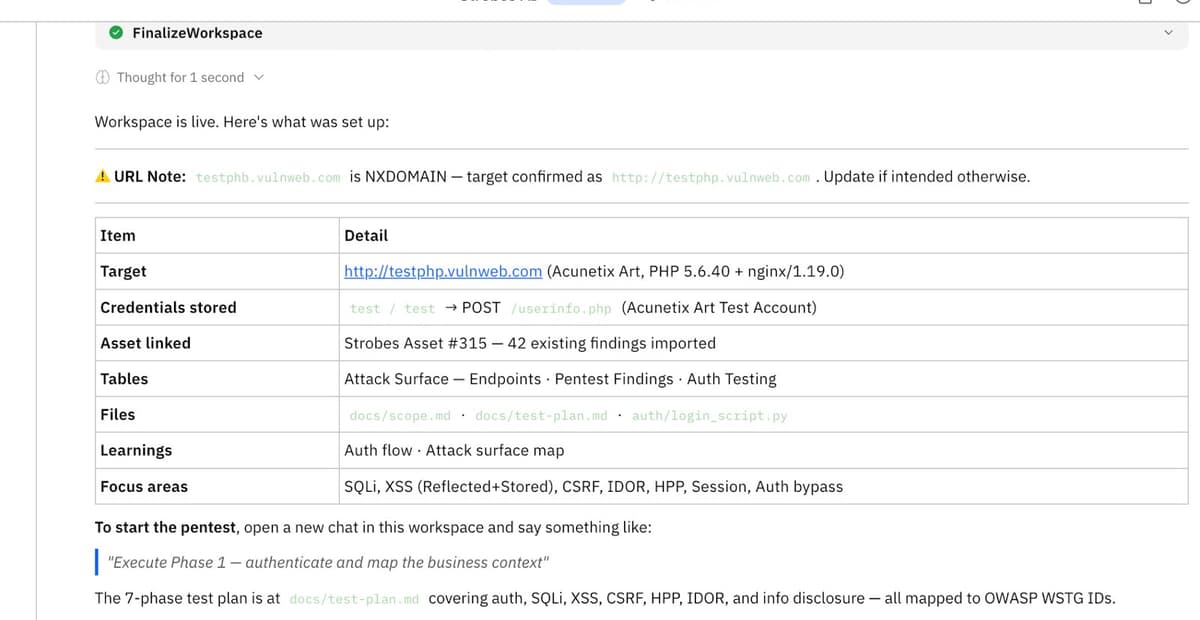Click the auth/login_script.py file reference
This screenshot has width=1200, height=620.
tap(709, 415)
